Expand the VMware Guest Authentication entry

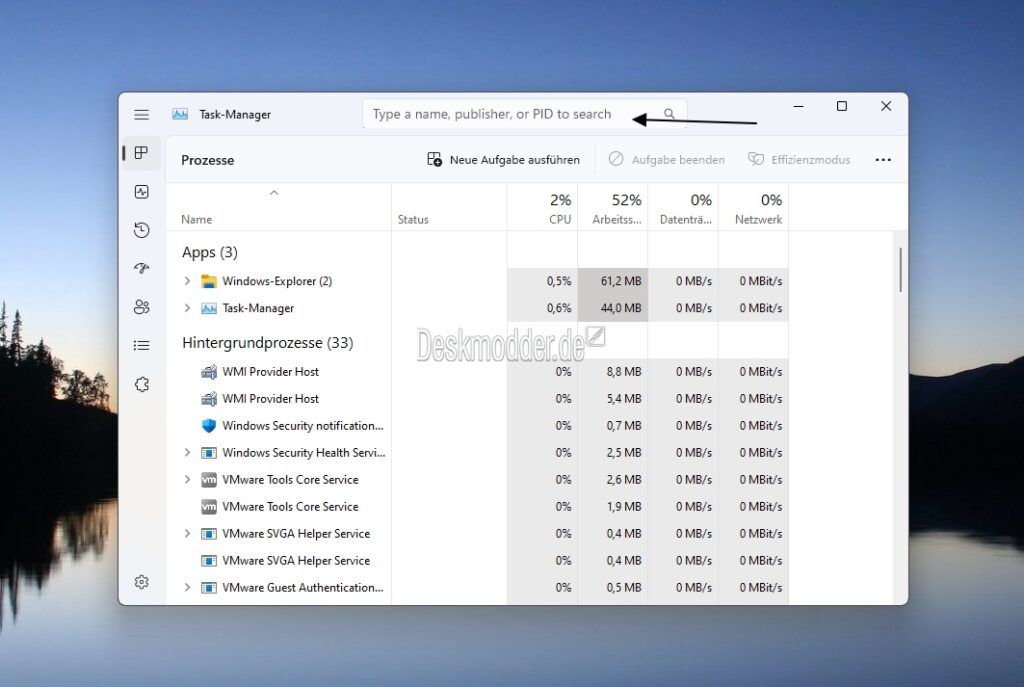click(x=187, y=588)
